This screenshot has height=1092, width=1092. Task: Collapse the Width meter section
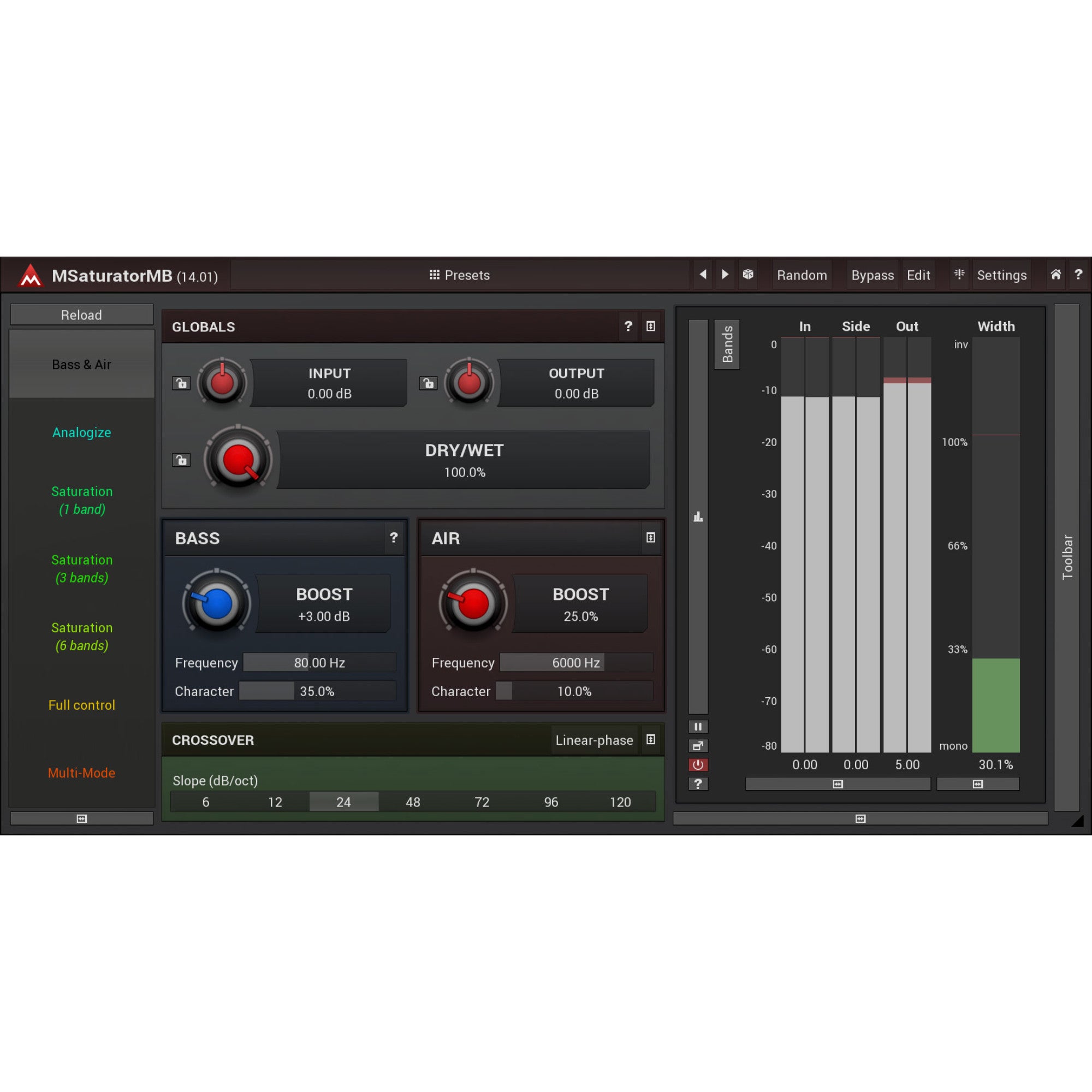point(978,784)
